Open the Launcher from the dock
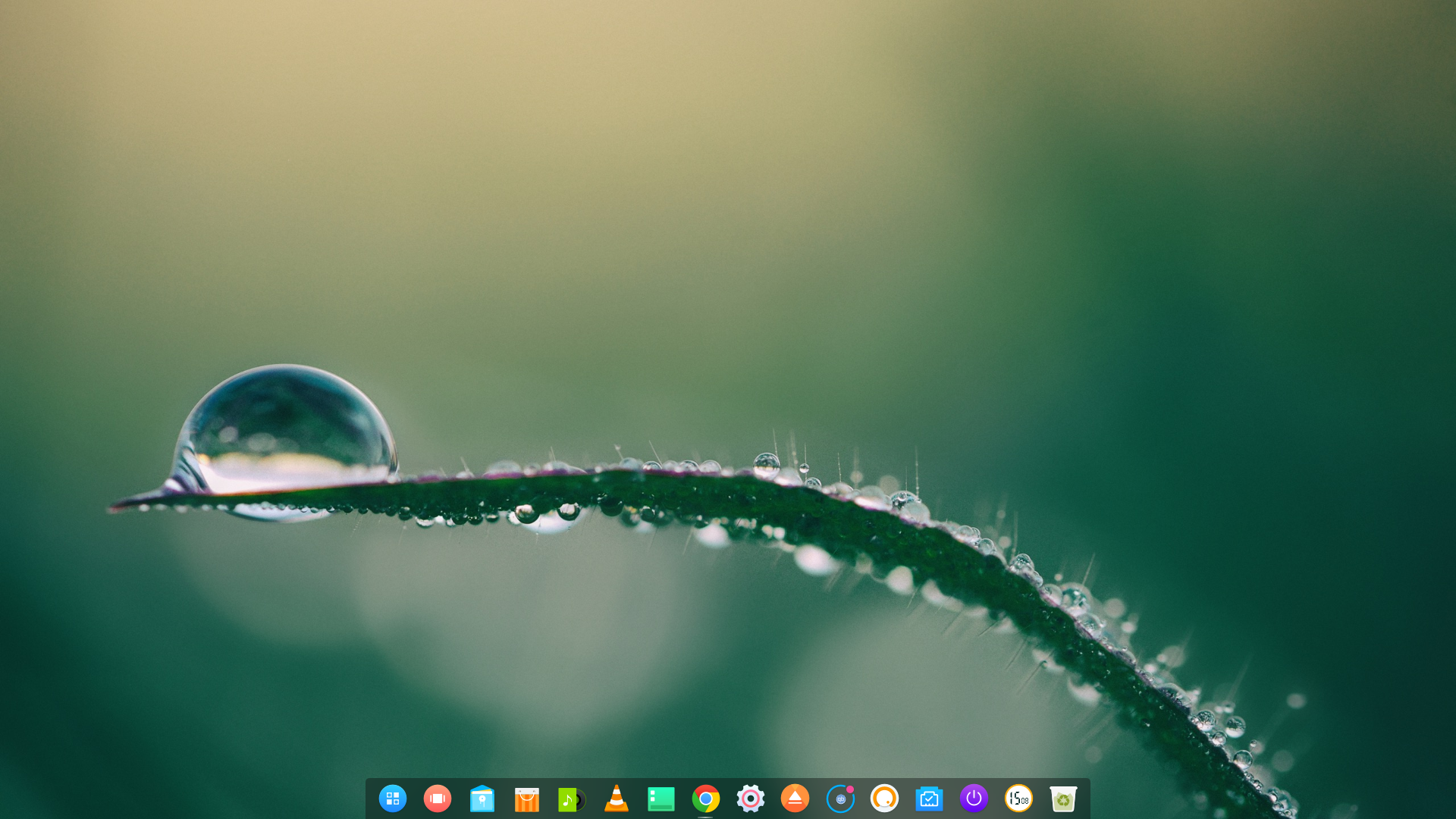 click(x=393, y=799)
